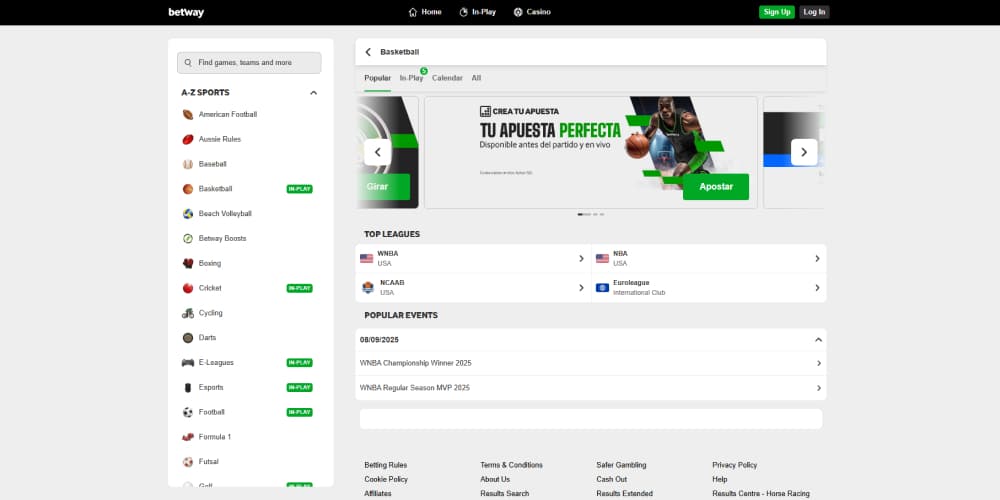Open the Casino menu item
The width and height of the screenshot is (1000, 500).
point(532,12)
